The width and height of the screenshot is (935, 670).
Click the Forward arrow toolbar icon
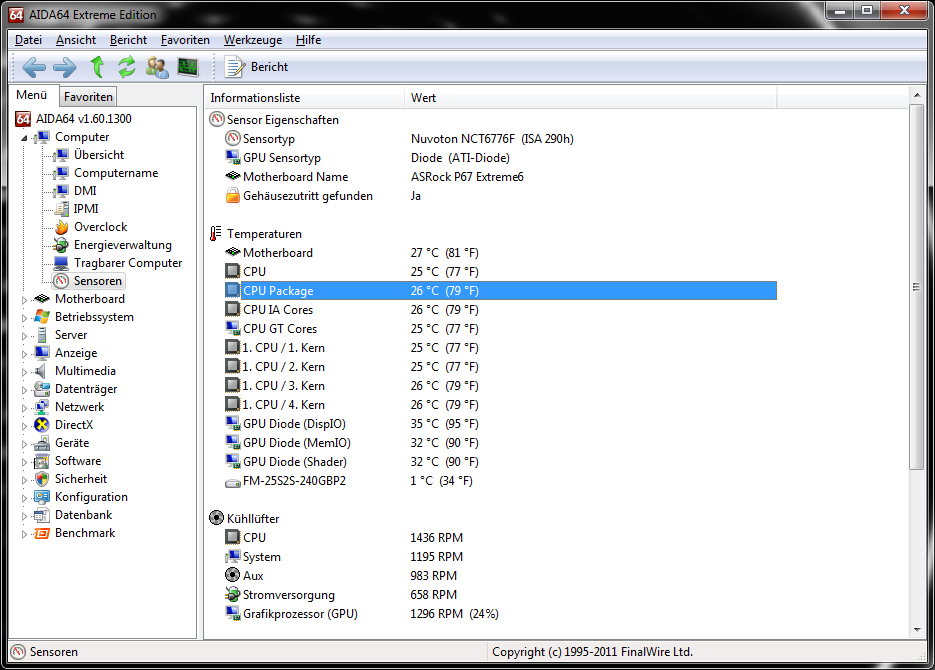click(65, 67)
